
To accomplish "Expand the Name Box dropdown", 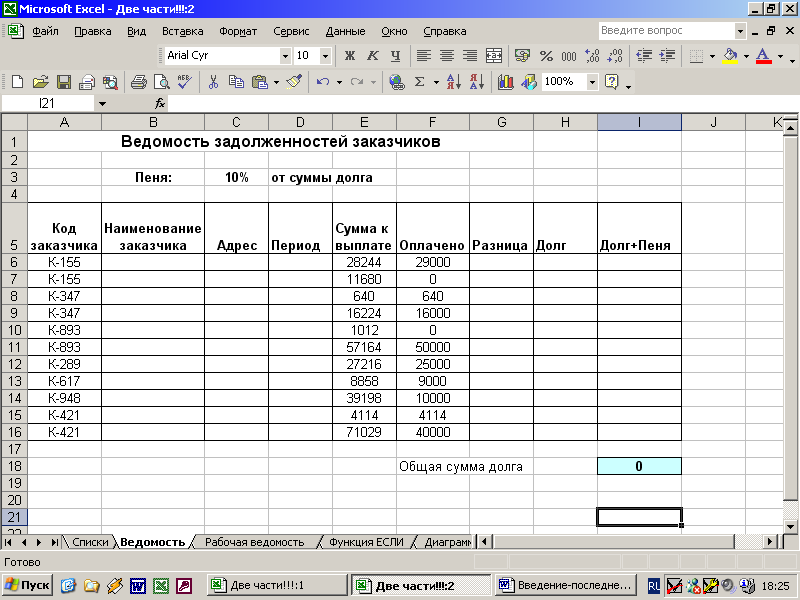I will coord(102,104).
